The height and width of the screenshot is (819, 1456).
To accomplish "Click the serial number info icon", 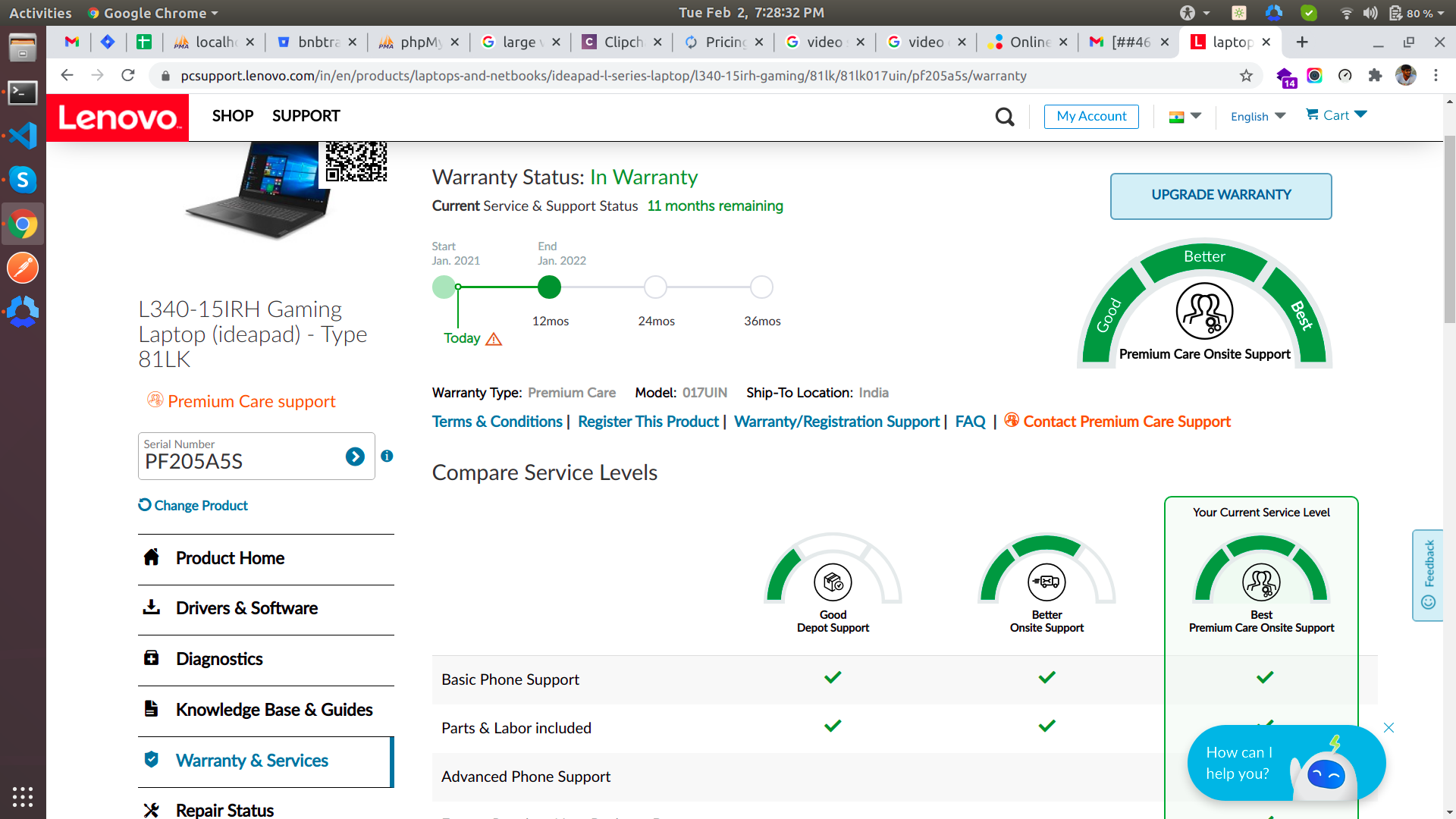I will pyautogui.click(x=387, y=456).
